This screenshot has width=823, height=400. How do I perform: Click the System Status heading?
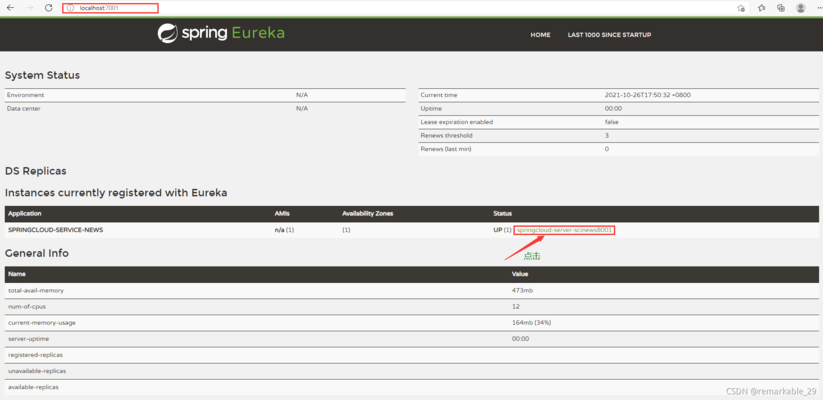click(x=42, y=75)
